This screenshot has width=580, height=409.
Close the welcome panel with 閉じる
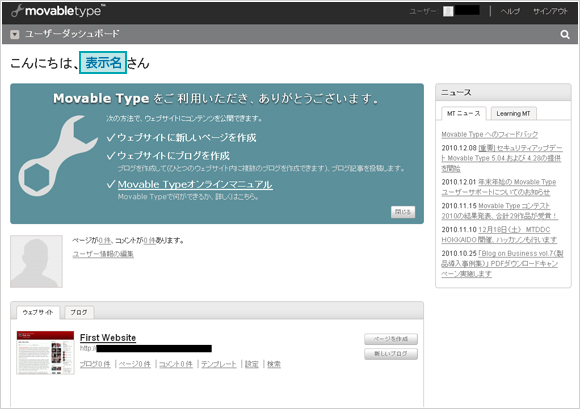pos(403,212)
